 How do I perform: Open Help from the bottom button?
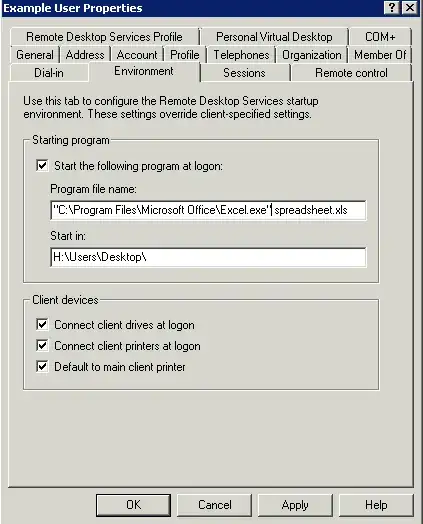click(376, 505)
